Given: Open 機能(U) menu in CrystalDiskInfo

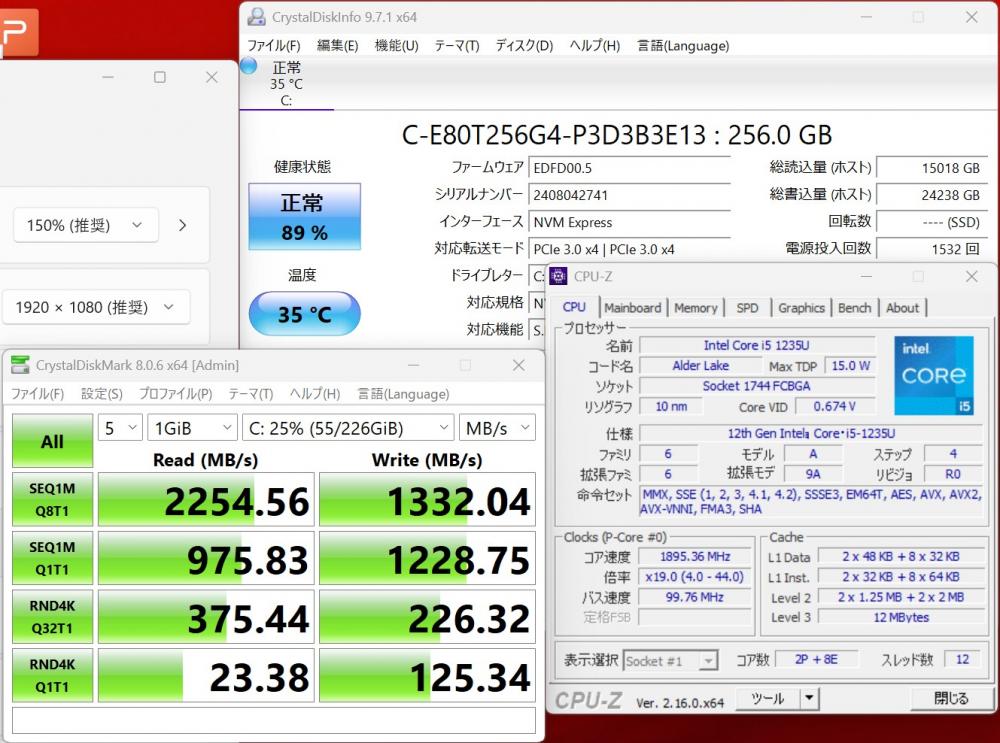Looking at the screenshot, I should (x=396, y=46).
